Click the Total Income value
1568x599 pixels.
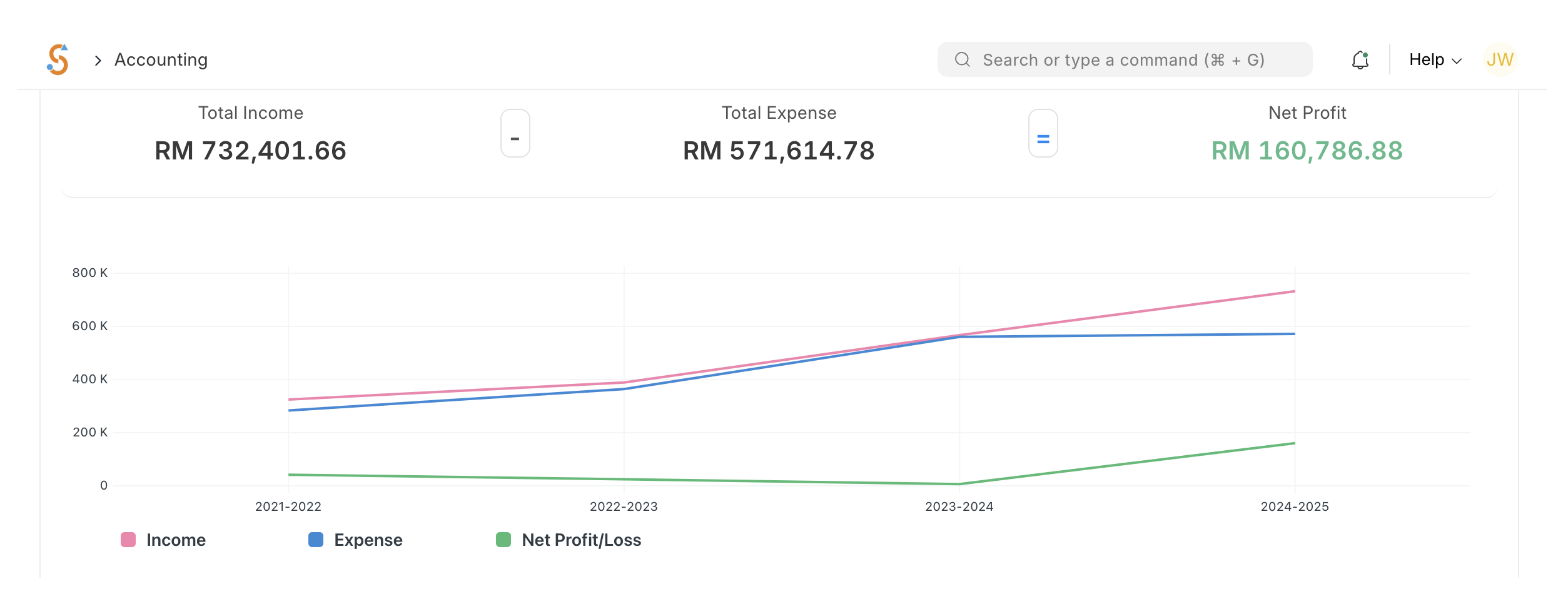[x=250, y=151]
